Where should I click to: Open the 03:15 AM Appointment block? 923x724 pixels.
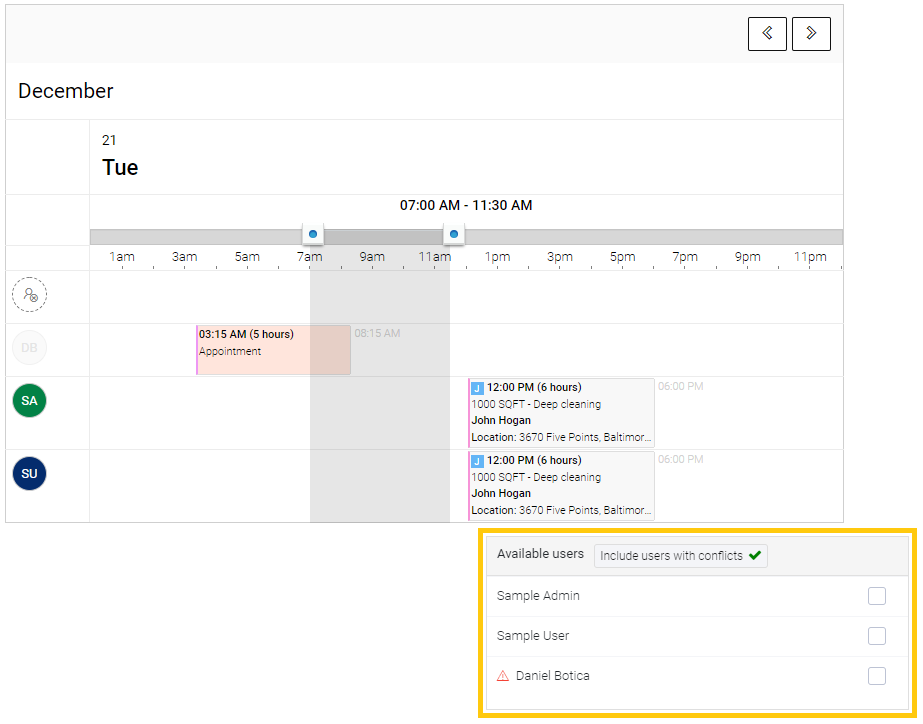point(273,350)
